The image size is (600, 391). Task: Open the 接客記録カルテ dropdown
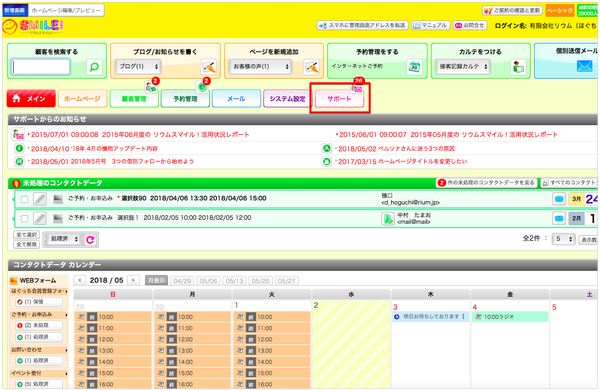coord(463,67)
